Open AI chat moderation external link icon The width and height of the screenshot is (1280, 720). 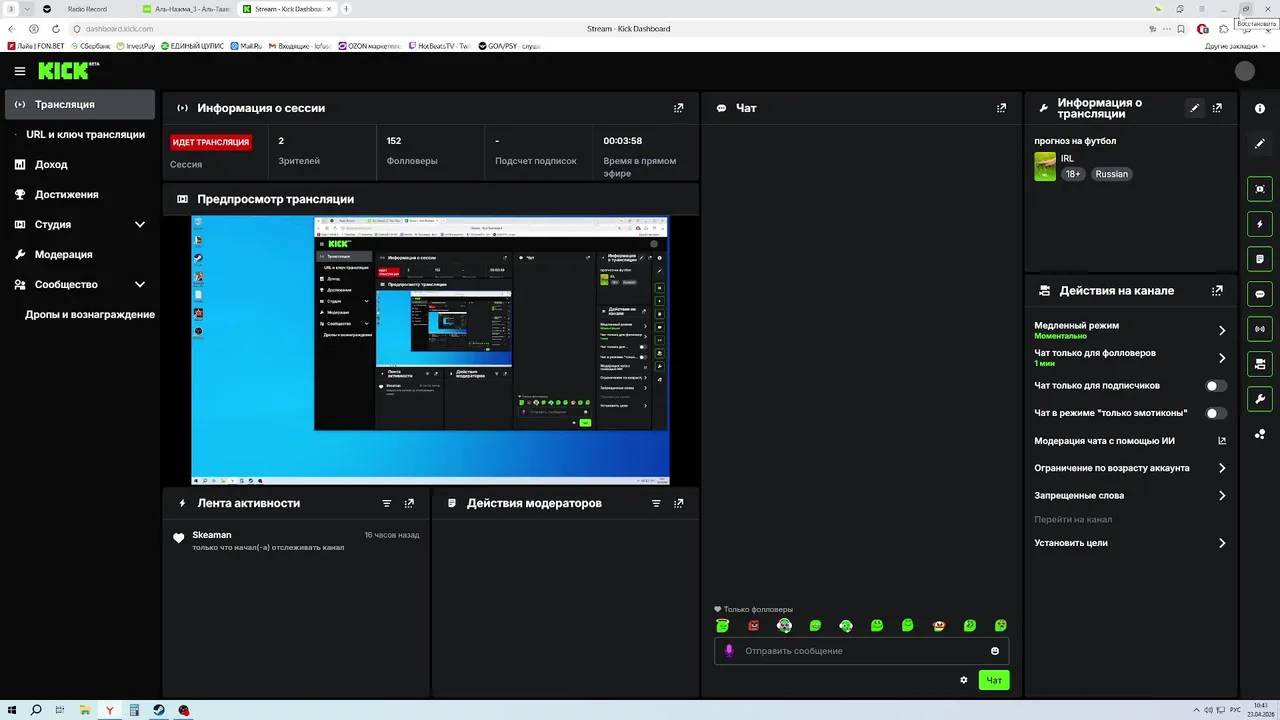tap(1222, 441)
